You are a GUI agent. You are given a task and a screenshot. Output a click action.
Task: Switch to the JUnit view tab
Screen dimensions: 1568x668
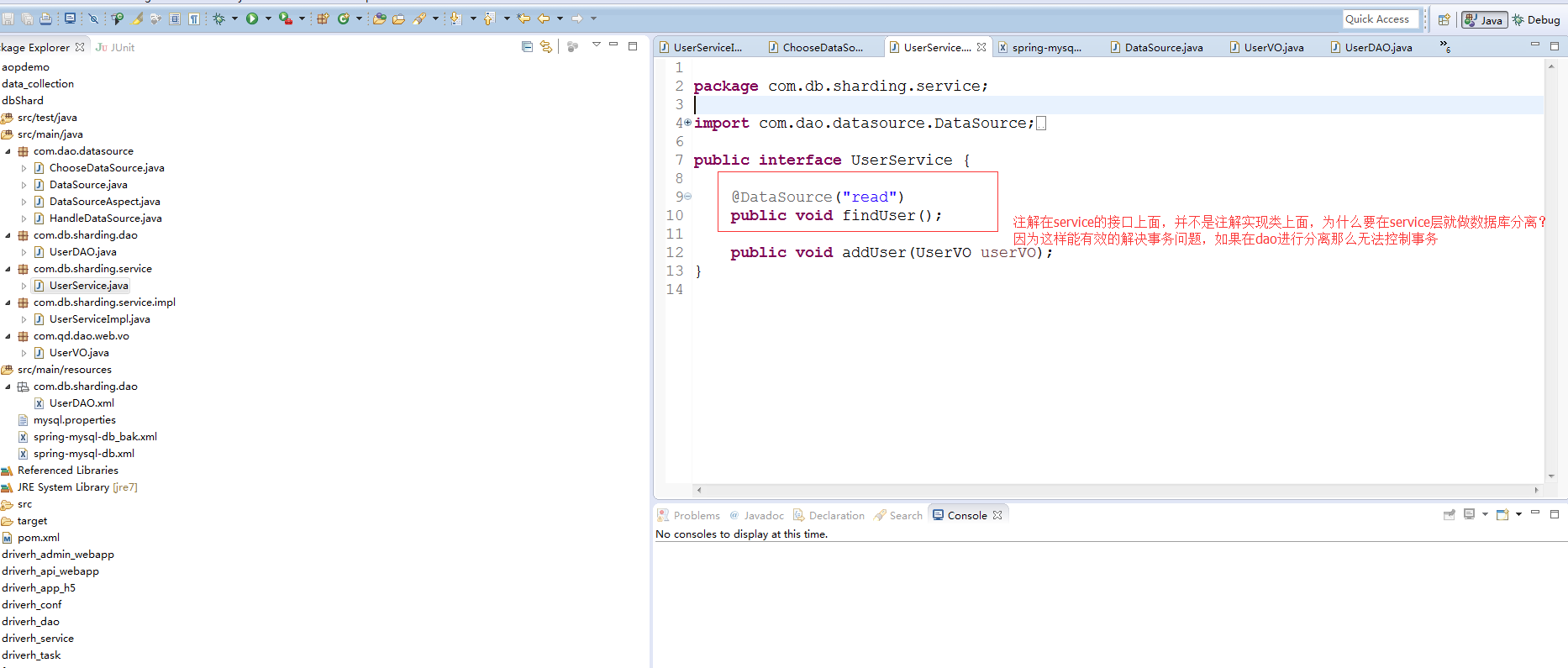[x=115, y=47]
